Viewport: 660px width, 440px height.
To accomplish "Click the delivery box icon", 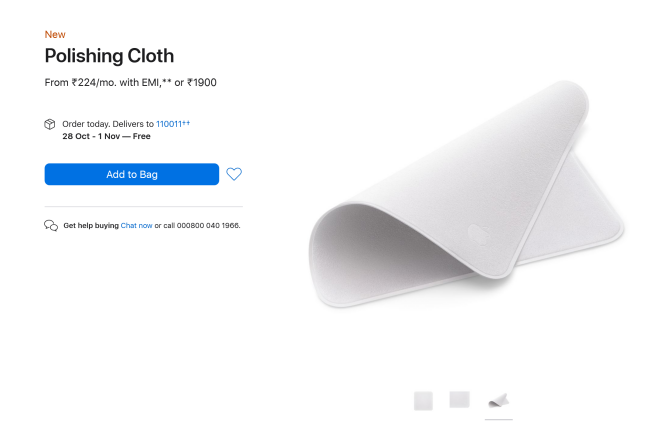I will pos(50,124).
